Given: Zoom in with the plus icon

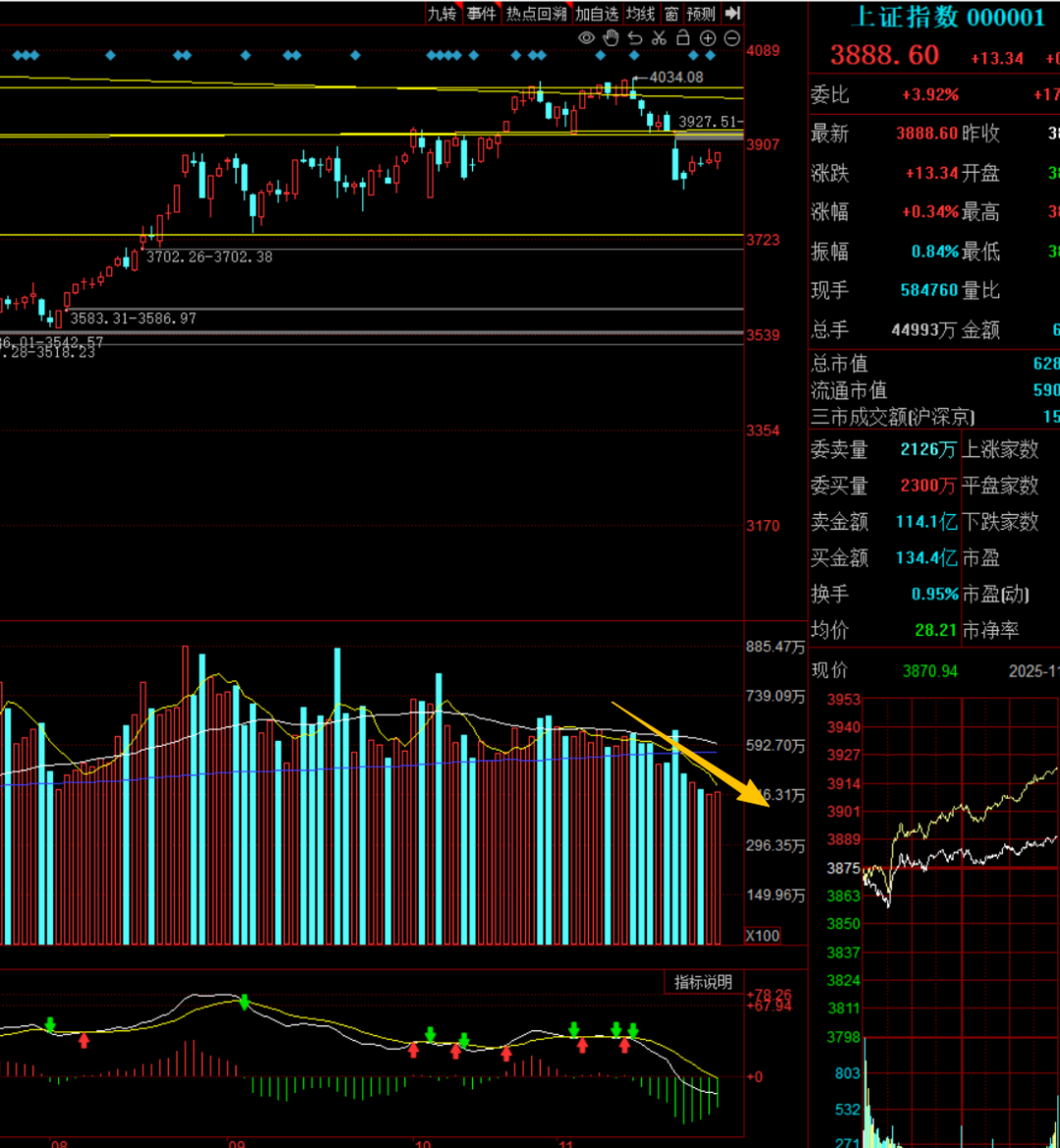Looking at the screenshot, I should tap(707, 38).
